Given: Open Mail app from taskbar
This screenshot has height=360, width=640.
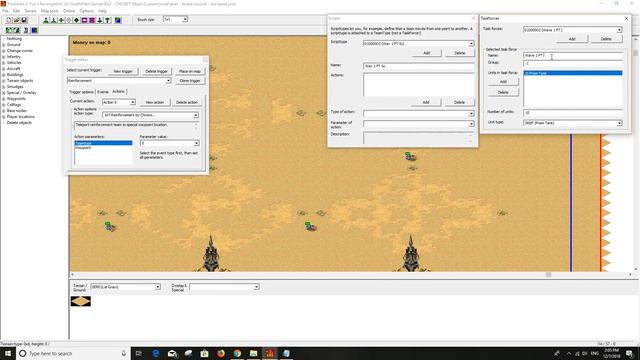Looking at the screenshot, I should click(172, 353).
